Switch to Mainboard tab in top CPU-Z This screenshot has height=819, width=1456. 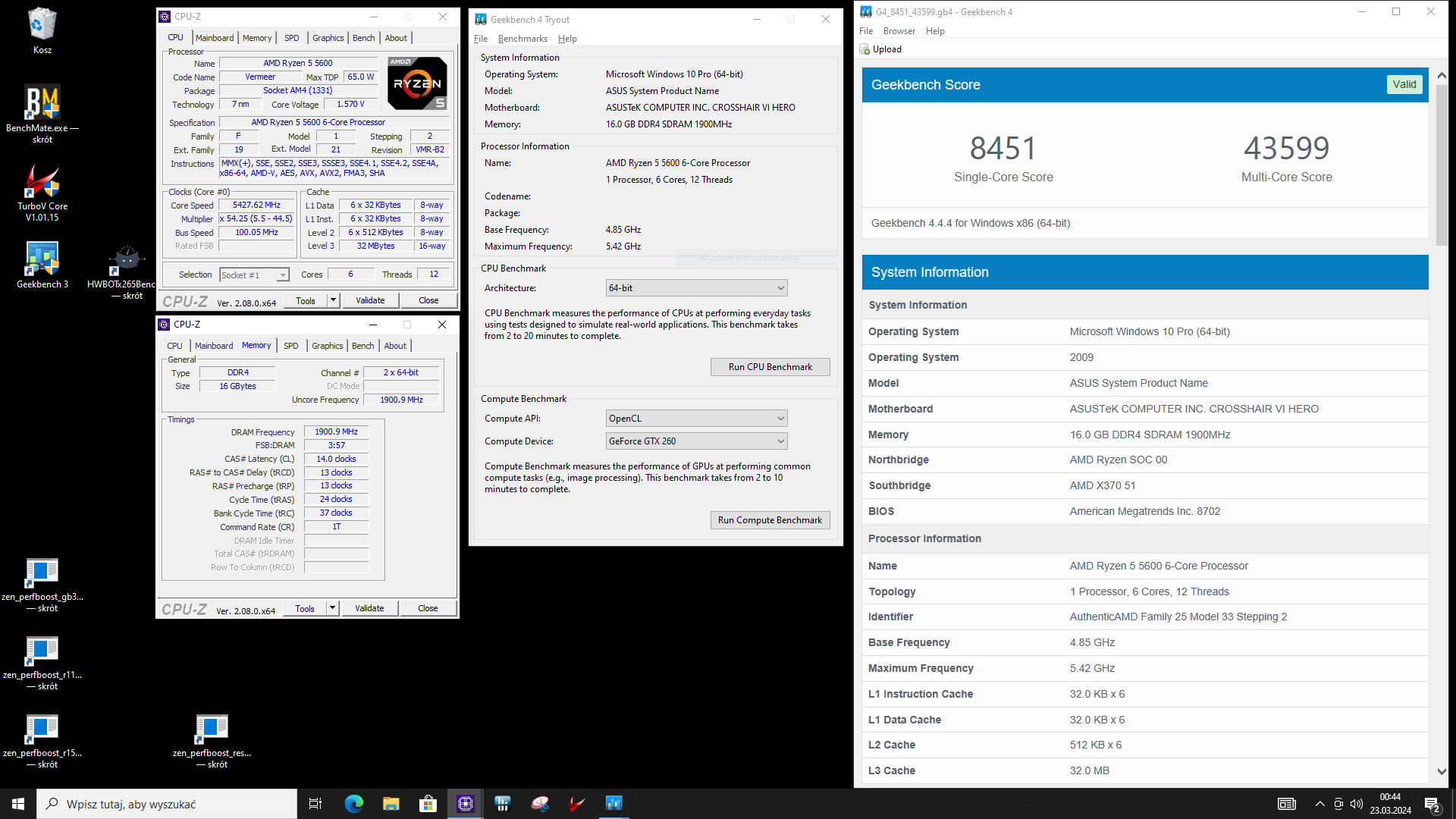(x=215, y=38)
